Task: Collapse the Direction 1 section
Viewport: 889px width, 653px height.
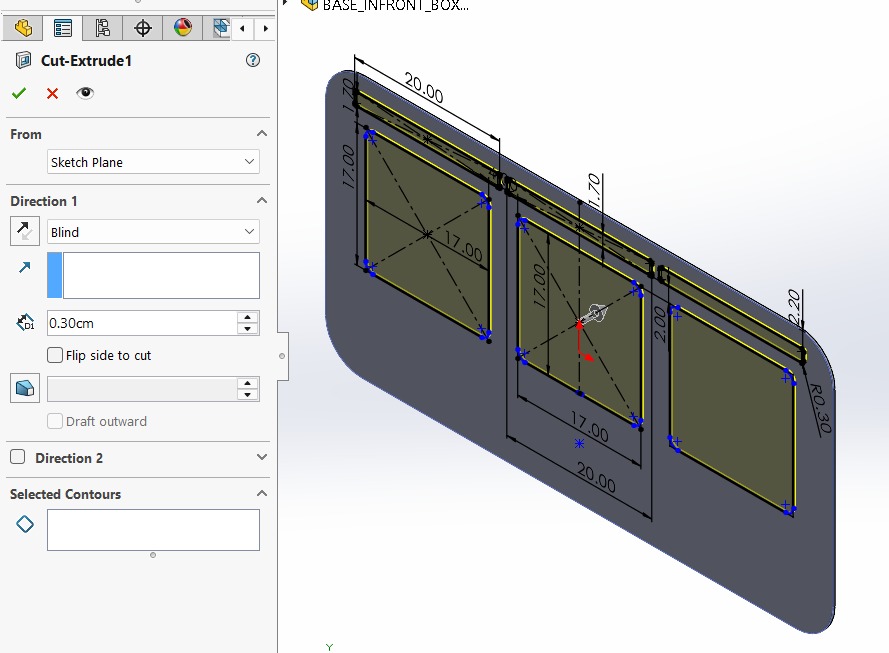Action: pyautogui.click(x=261, y=201)
